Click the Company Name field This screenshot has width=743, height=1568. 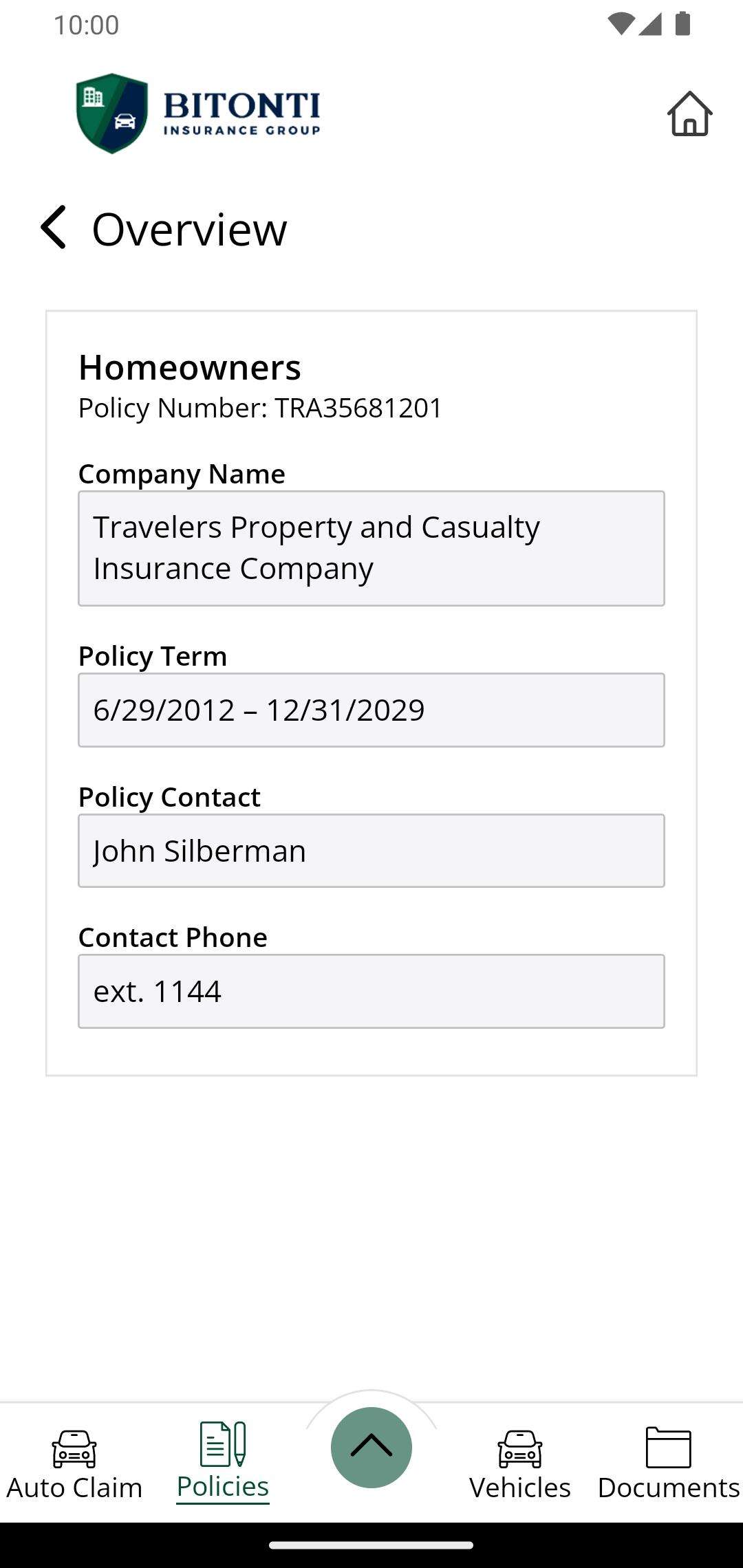pyautogui.click(x=371, y=548)
